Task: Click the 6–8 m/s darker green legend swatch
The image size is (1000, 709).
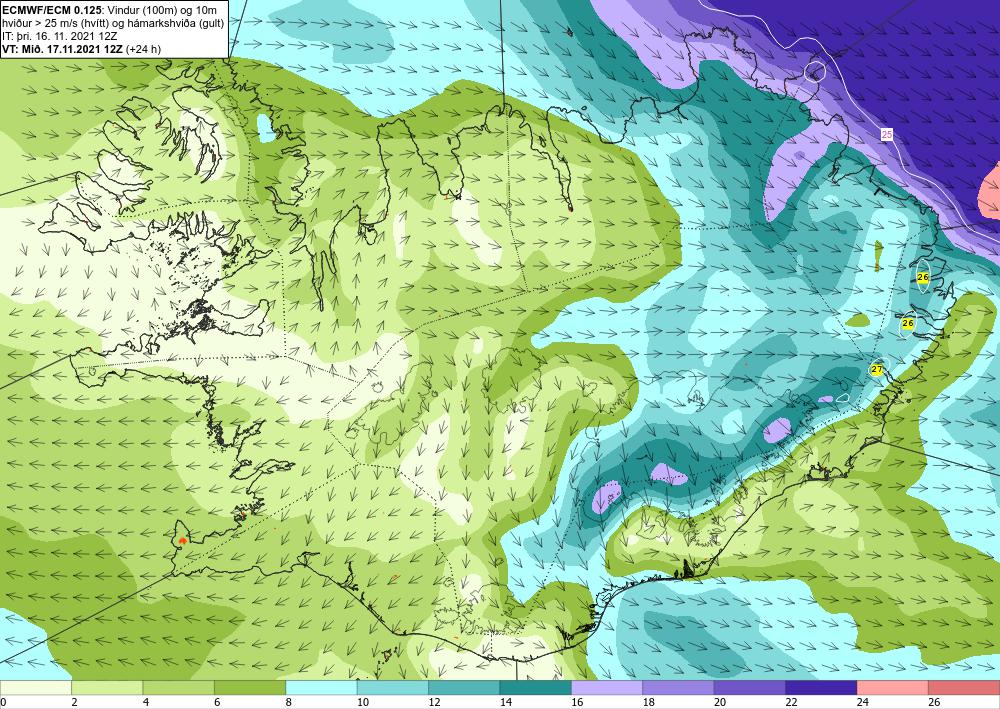Action: tap(250, 688)
